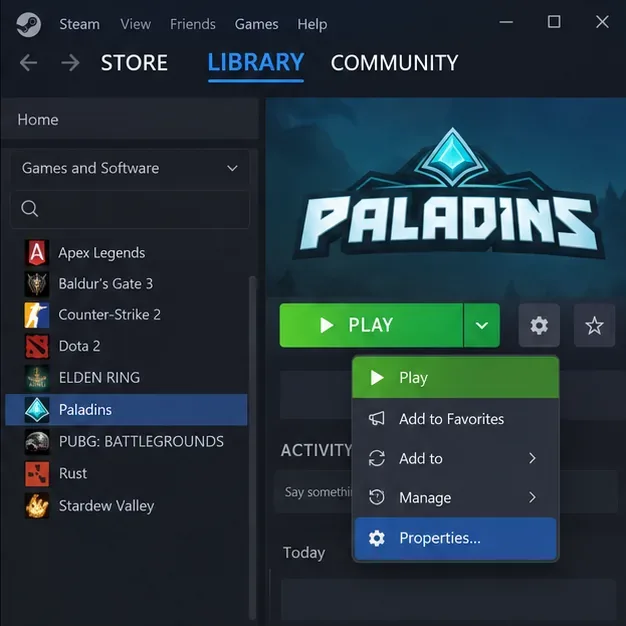Viewport: 626px width, 626px height.
Task: Click the Steam logo icon
Action: pyautogui.click(x=28, y=24)
